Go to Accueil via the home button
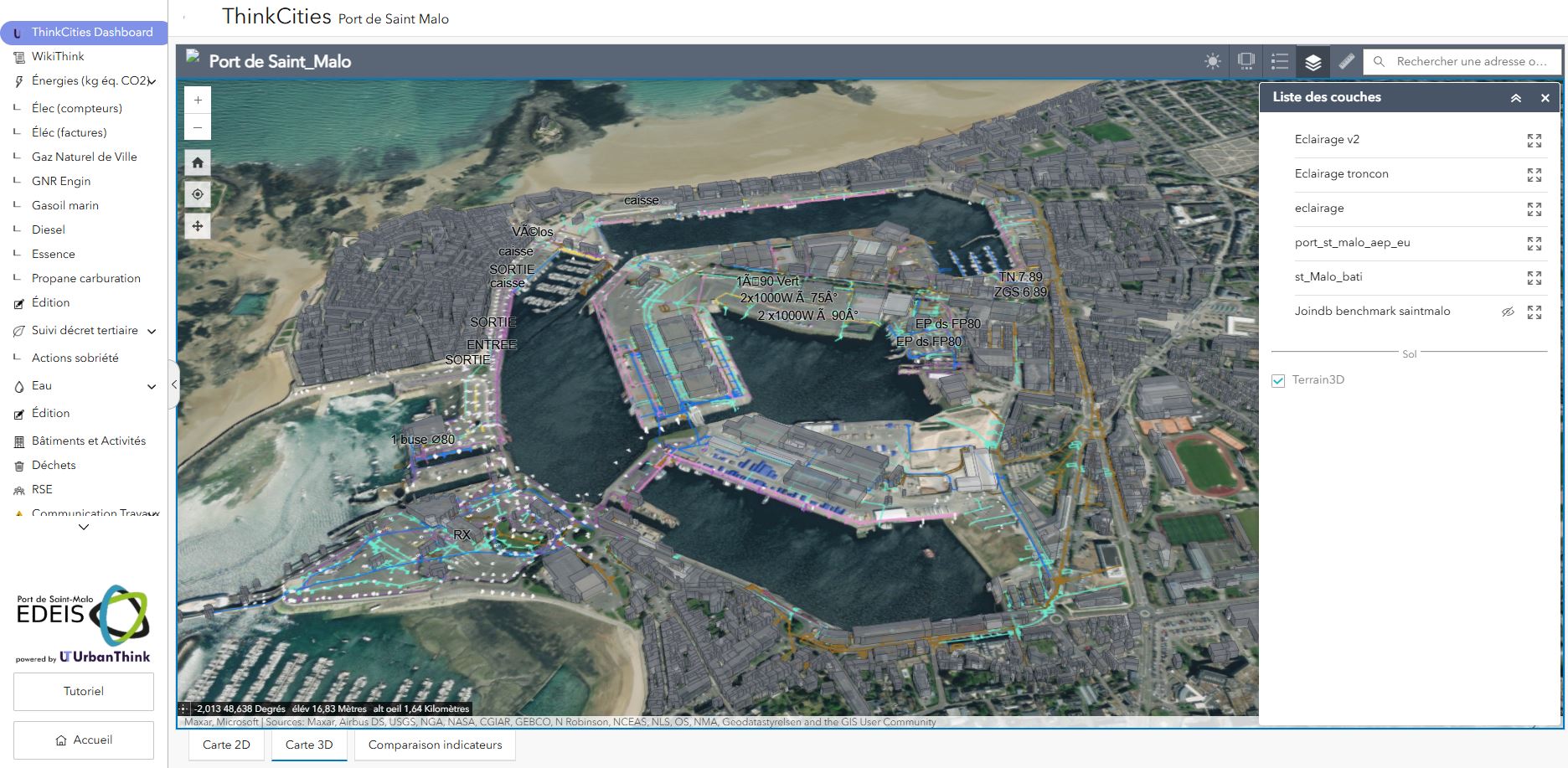Screen dimensions: 1568x768 pyautogui.click(x=83, y=740)
